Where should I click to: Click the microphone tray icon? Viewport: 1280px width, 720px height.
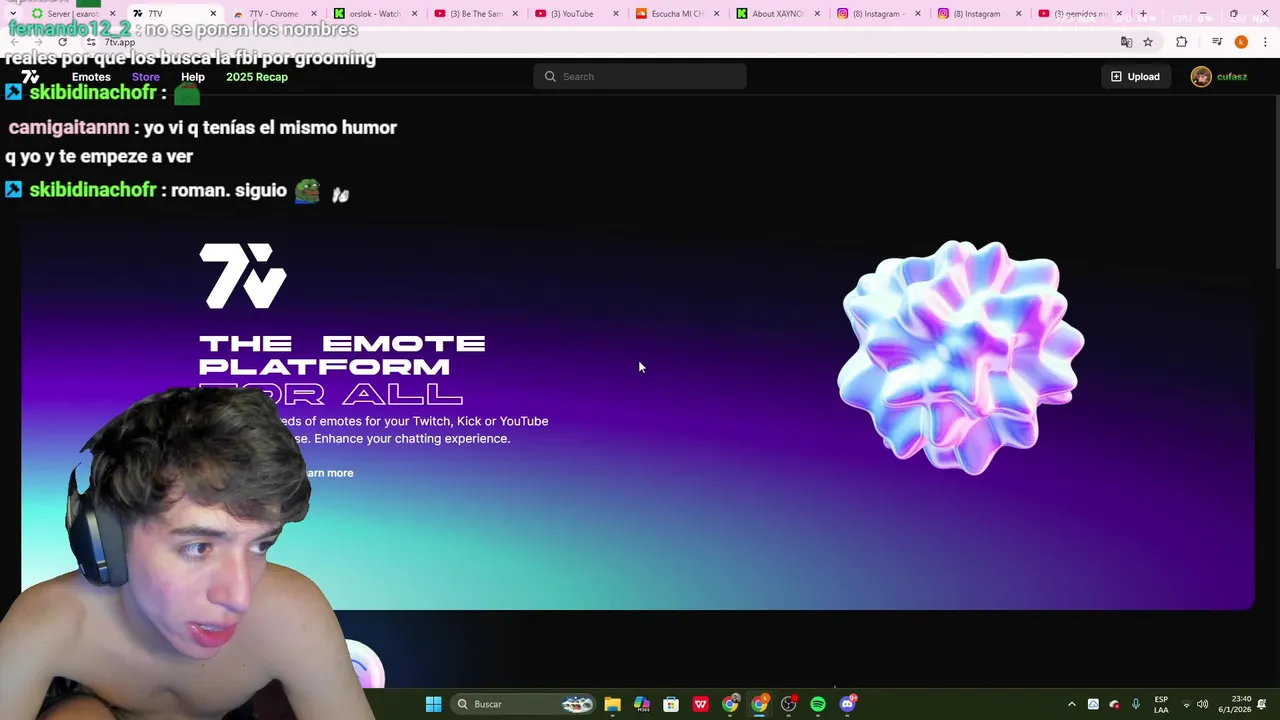coord(1136,704)
